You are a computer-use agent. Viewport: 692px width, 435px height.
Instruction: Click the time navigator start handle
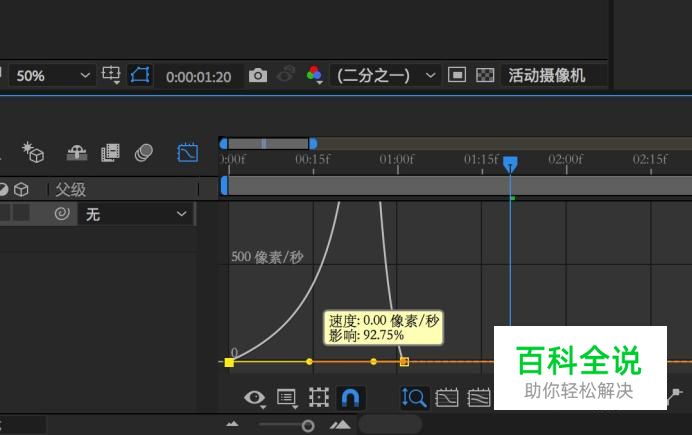point(223,143)
